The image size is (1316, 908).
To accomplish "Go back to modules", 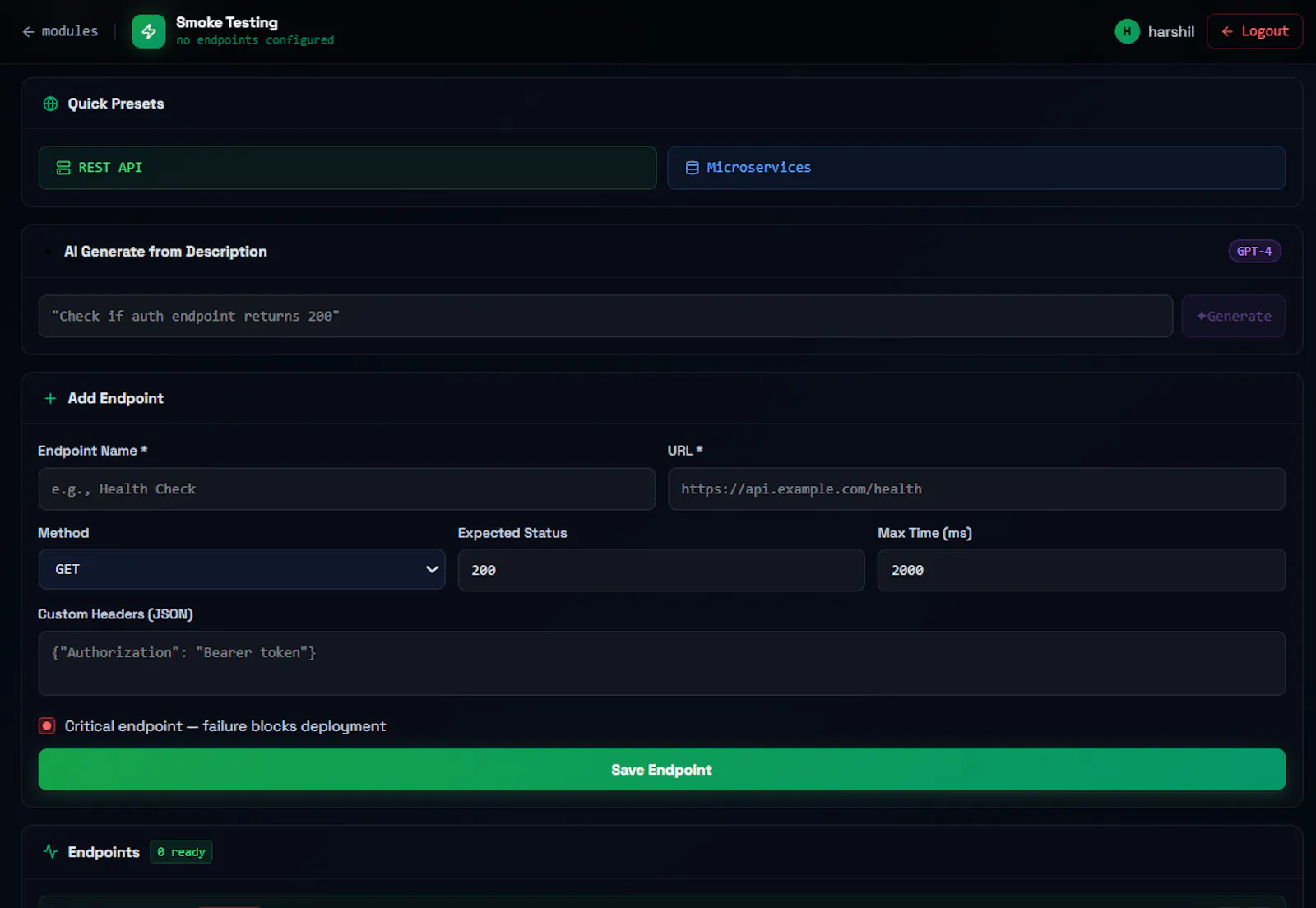I will [60, 31].
